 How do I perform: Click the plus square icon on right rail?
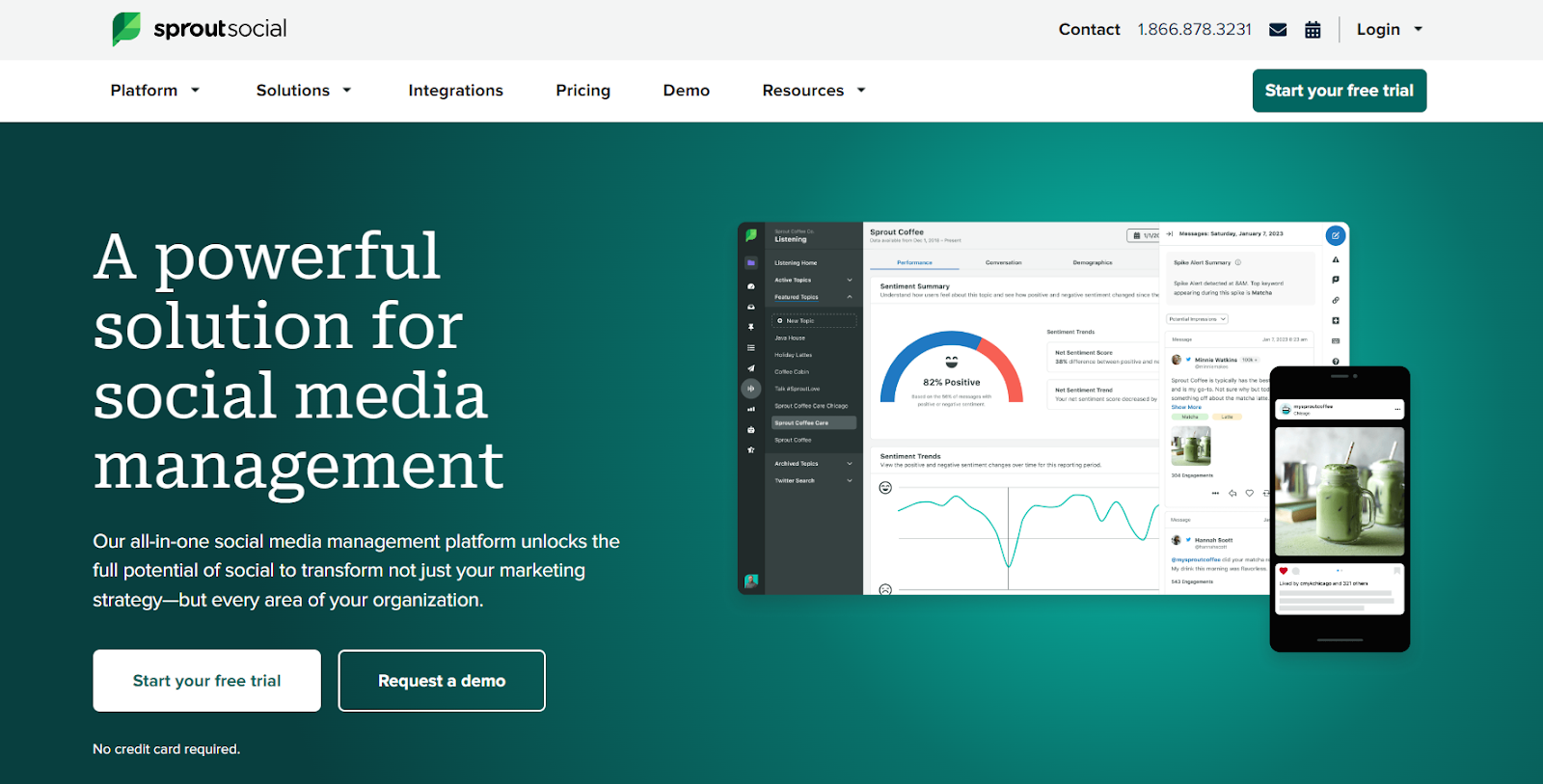[x=1336, y=320]
